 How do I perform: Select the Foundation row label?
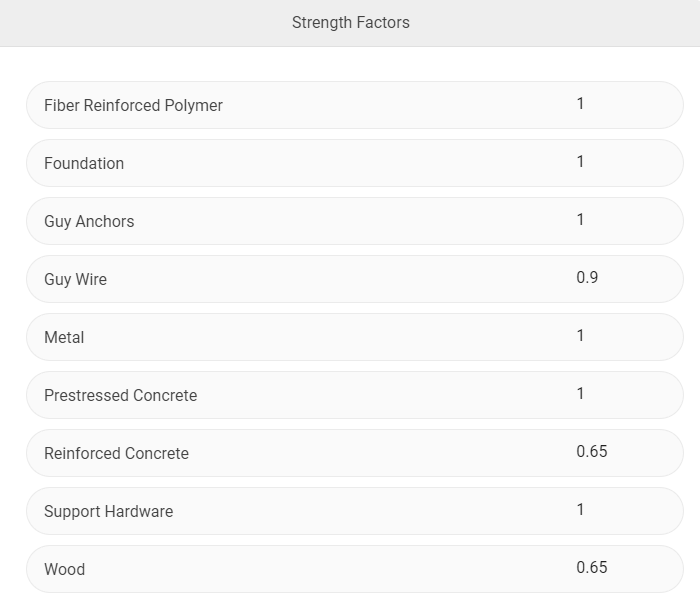(84, 163)
